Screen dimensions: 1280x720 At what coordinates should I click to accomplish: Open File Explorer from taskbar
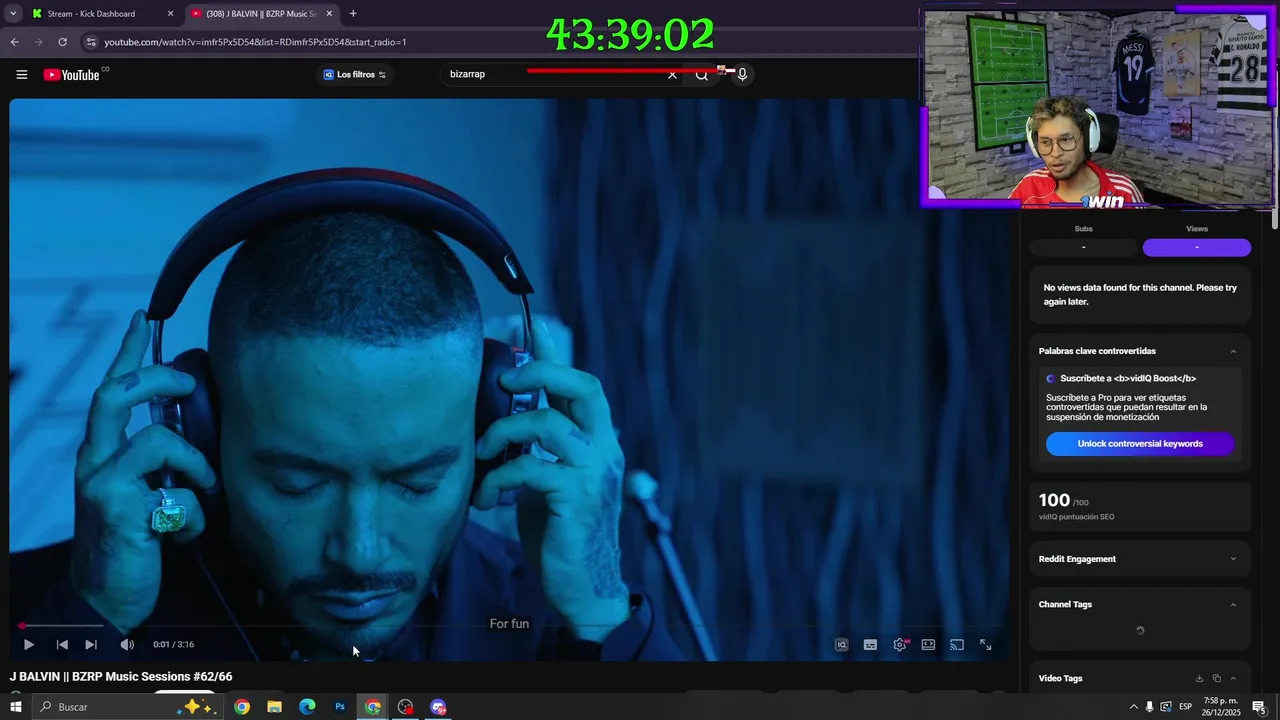[x=274, y=707]
